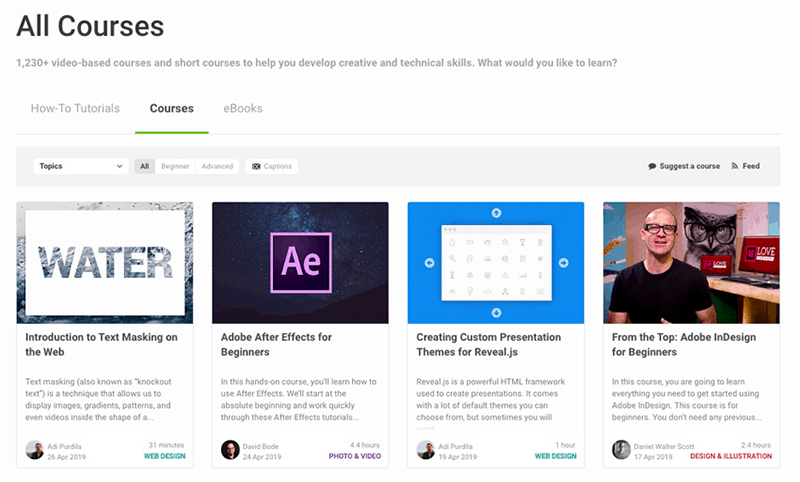Viewport: 800px width, 482px height.
Task: Open Adobe After Effects for Beginners title
Action: [x=276, y=344]
